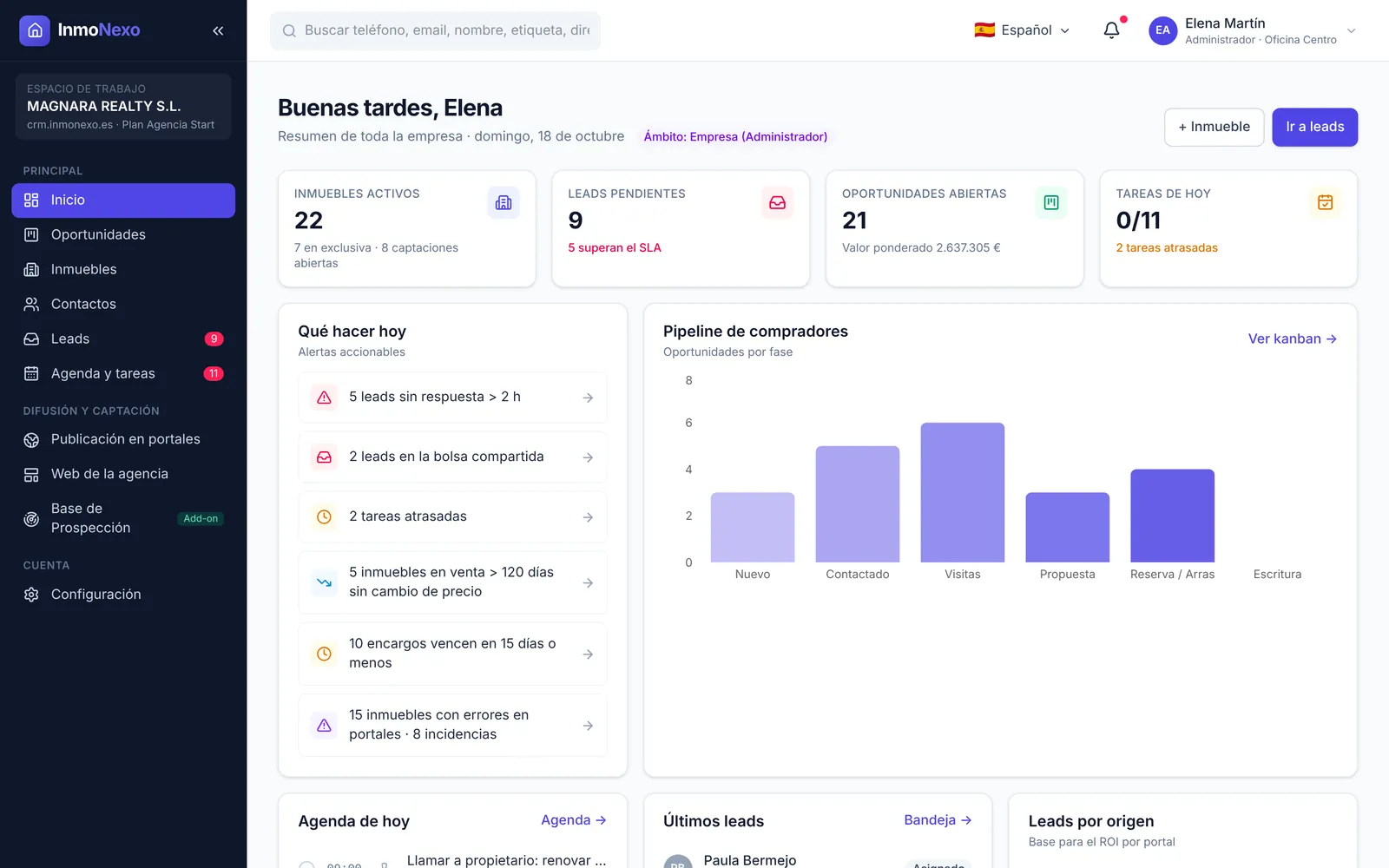Viewport: 1389px width, 868px height.
Task: Click the InmoNexo home logo icon
Action: 35,30
